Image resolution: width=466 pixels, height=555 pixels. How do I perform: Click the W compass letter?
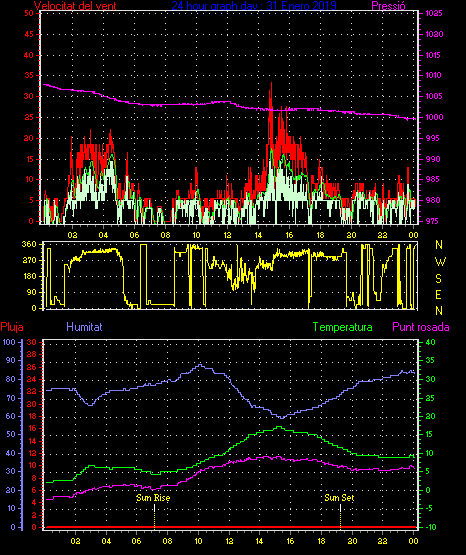pos(440,262)
